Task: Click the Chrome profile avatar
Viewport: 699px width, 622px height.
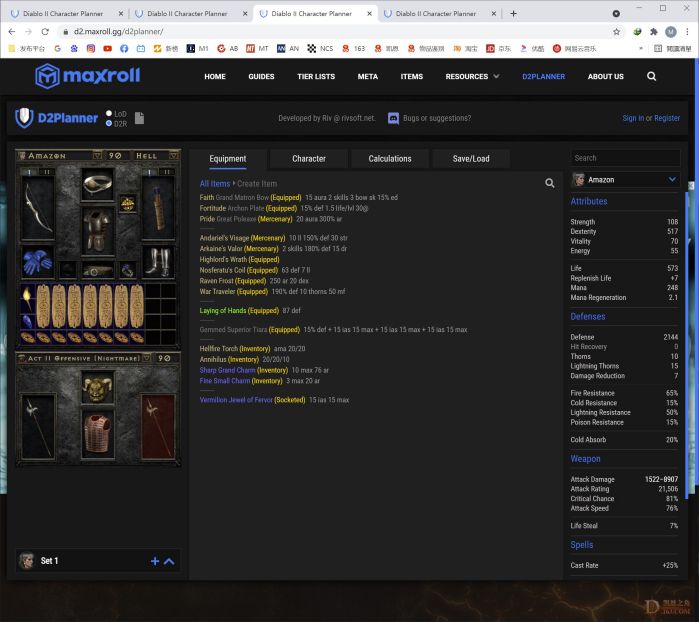Action: coord(670,32)
